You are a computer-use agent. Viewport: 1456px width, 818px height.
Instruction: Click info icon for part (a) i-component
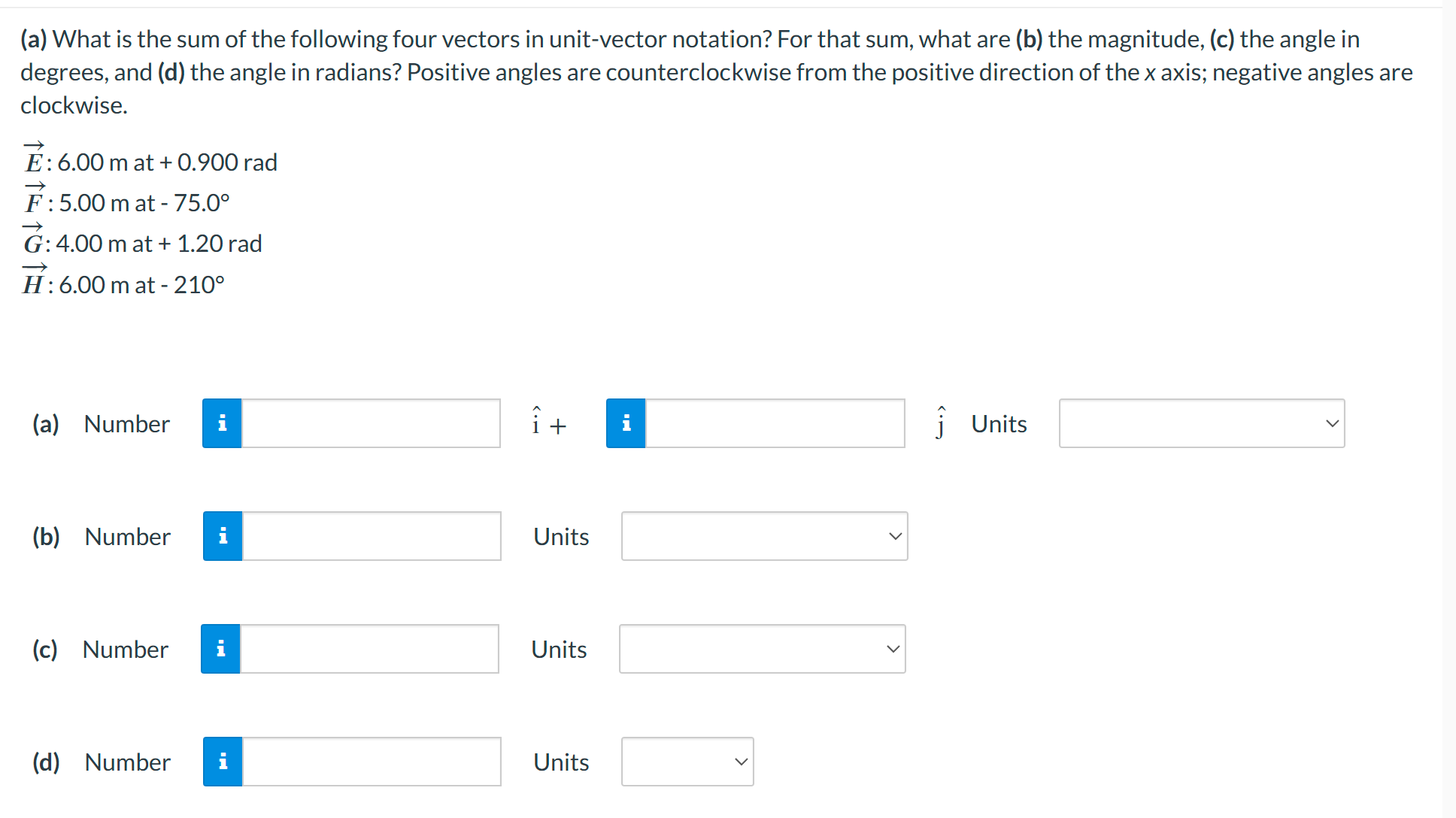point(222,423)
